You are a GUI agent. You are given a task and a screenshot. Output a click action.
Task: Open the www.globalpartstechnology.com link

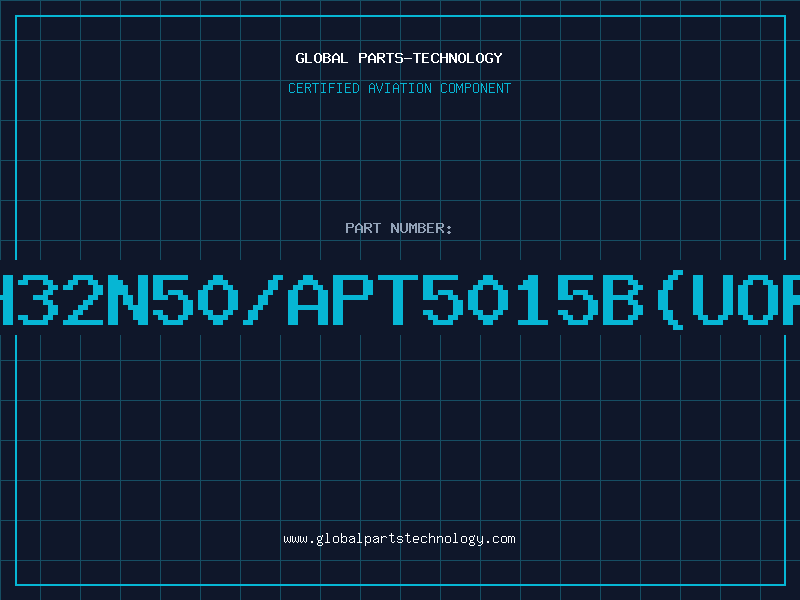click(x=399, y=539)
